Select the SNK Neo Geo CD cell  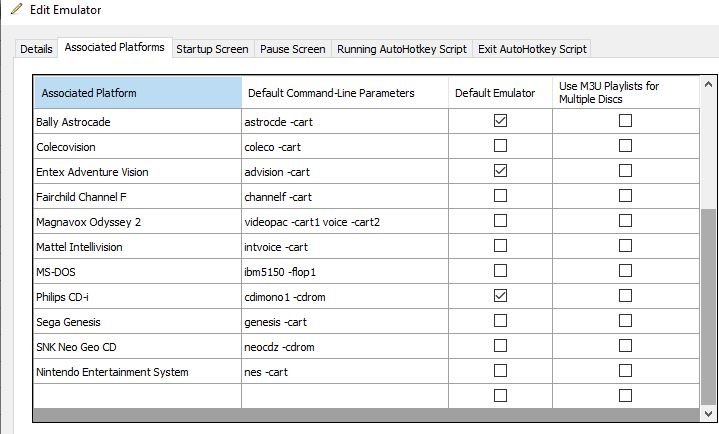(138, 347)
